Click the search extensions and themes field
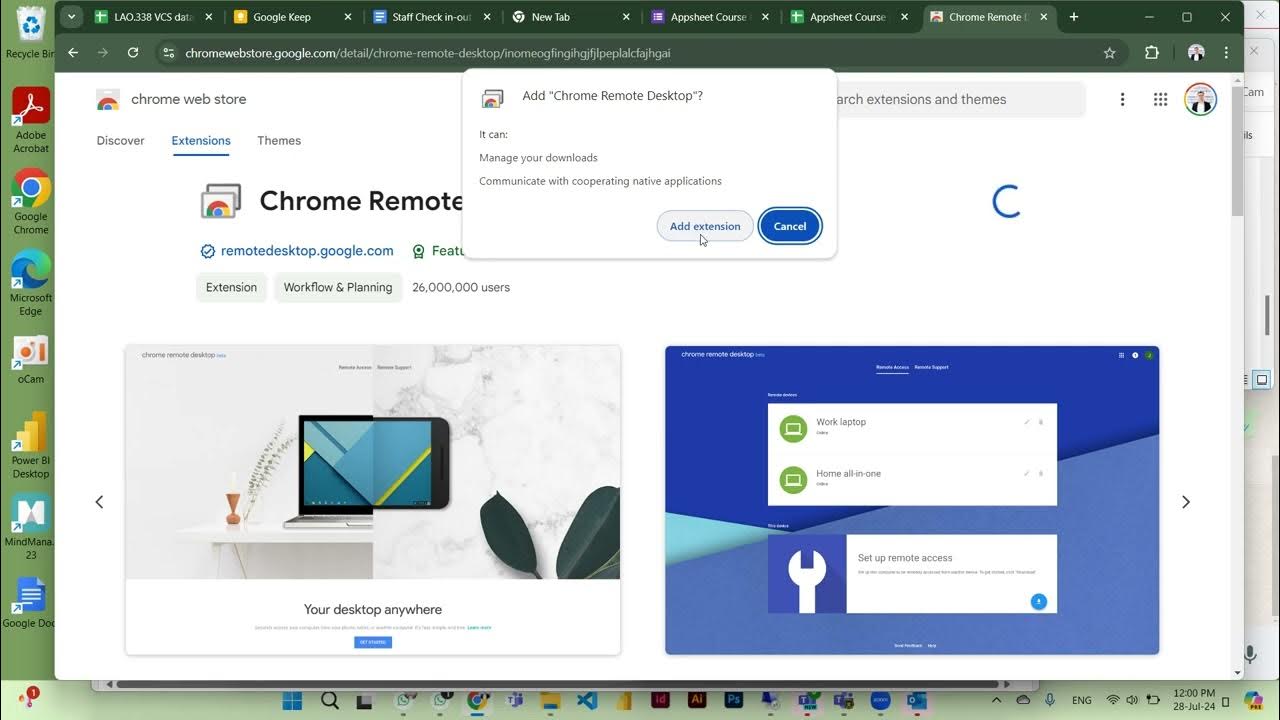 [x=960, y=99]
